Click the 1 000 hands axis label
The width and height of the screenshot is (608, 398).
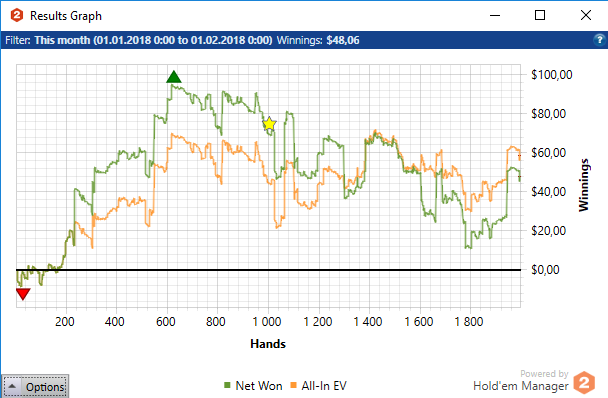(267, 322)
